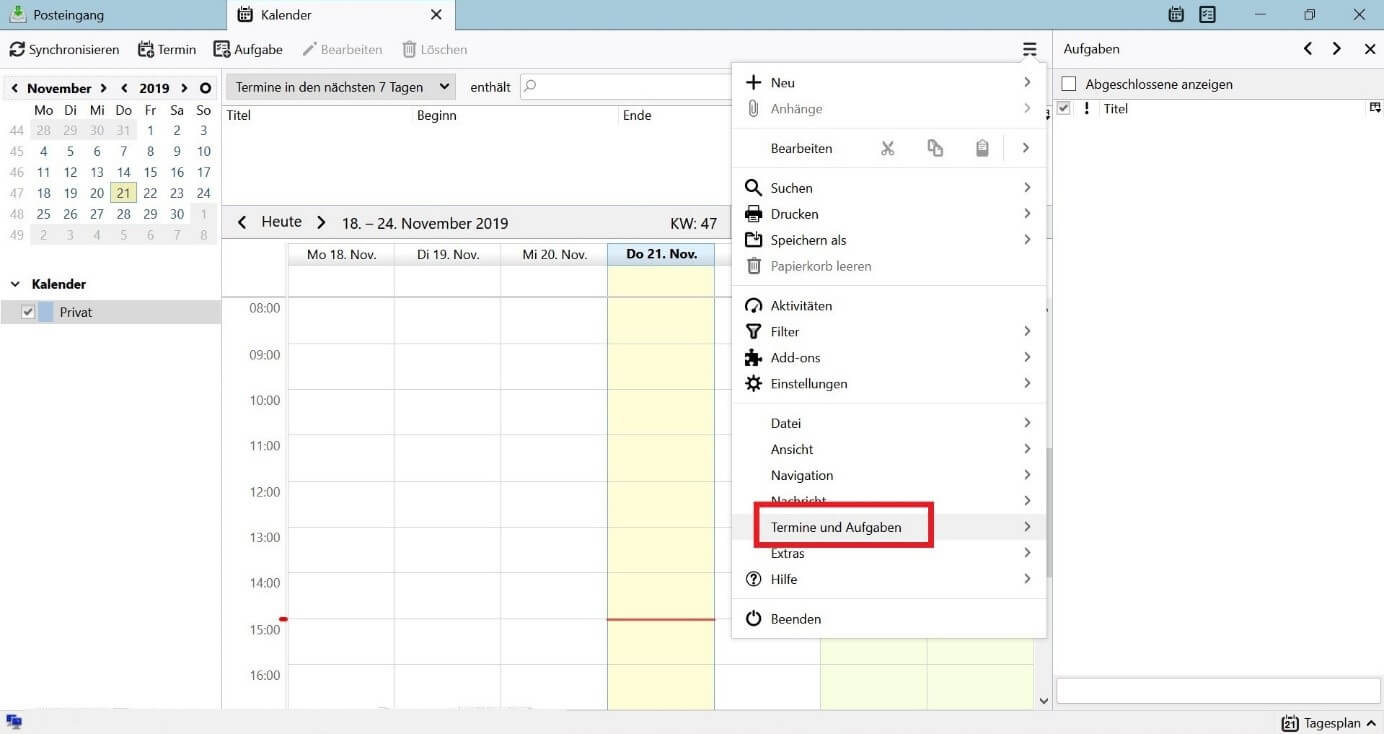The height and width of the screenshot is (734, 1384).
Task: Toggle 'Abgeschlossene anzeigen' checkbox
Action: pyautogui.click(x=1069, y=85)
